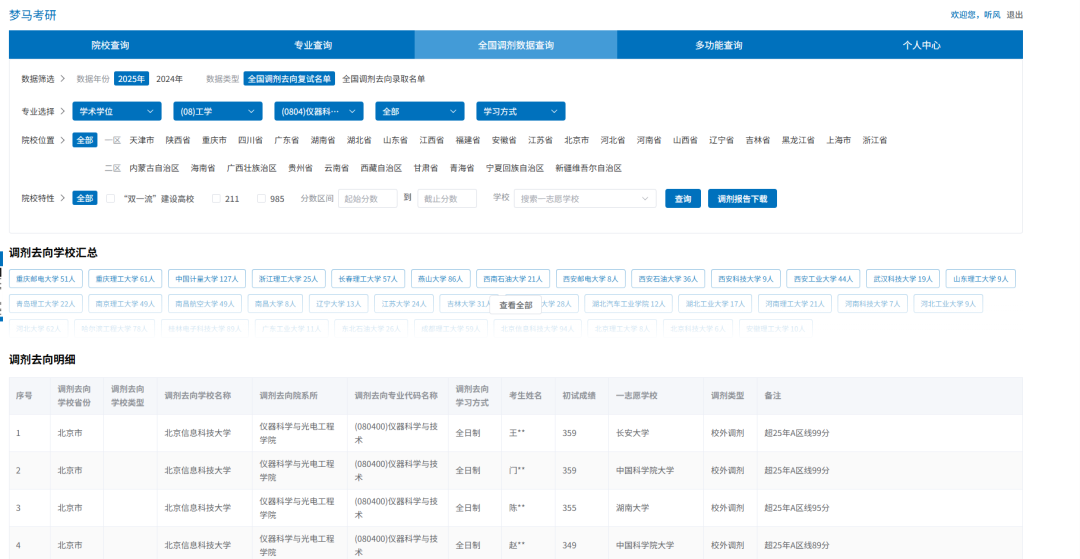The height and width of the screenshot is (559, 1080).
Task: Open the 学习方式 dropdown
Action: tap(521, 111)
